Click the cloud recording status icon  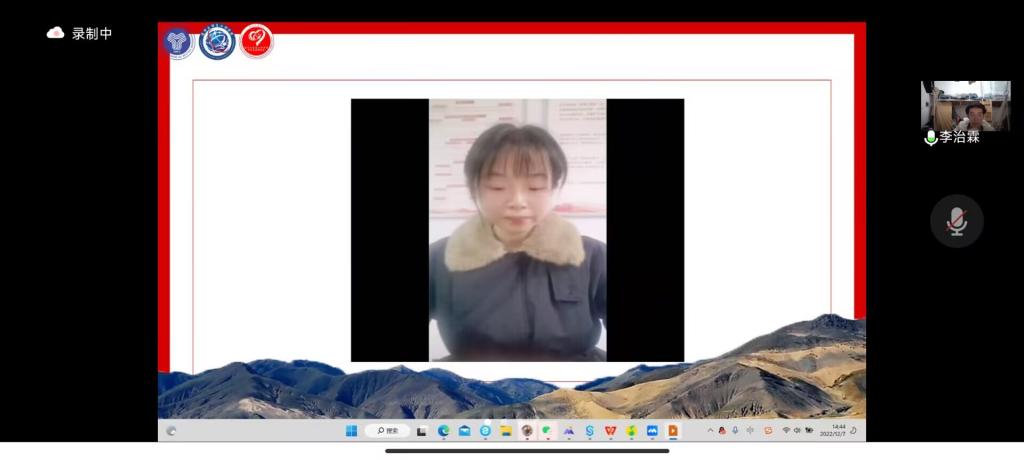[x=56, y=33]
